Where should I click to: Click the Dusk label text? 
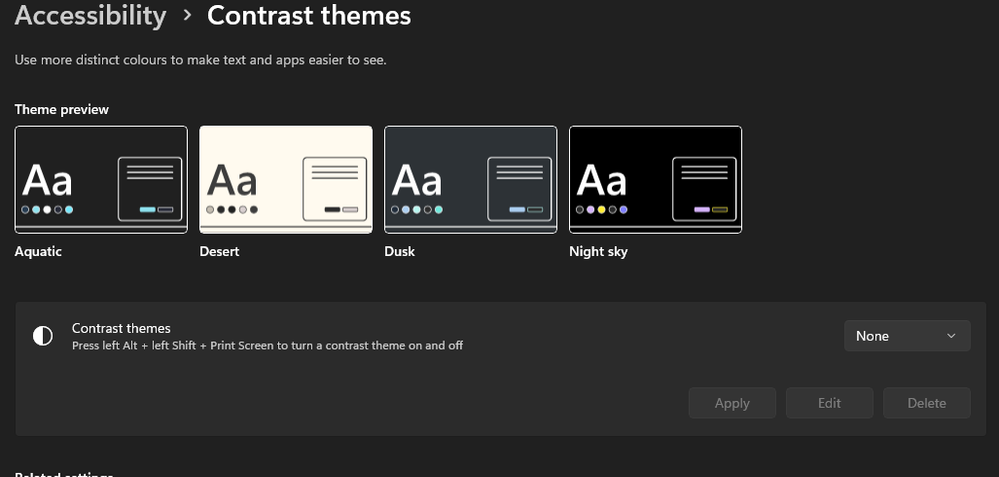click(x=399, y=252)
